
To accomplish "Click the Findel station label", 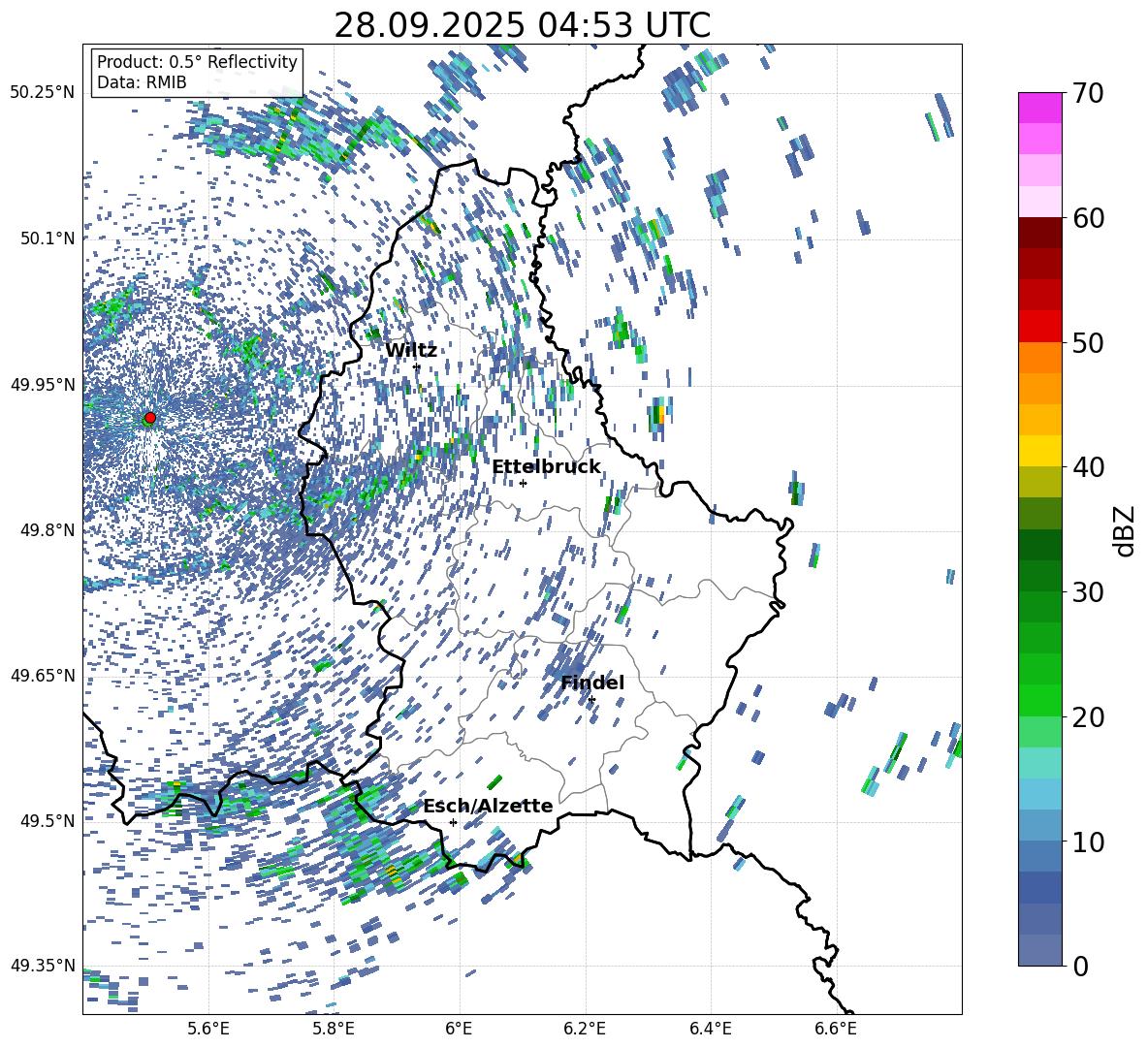I will click(592, 683).
